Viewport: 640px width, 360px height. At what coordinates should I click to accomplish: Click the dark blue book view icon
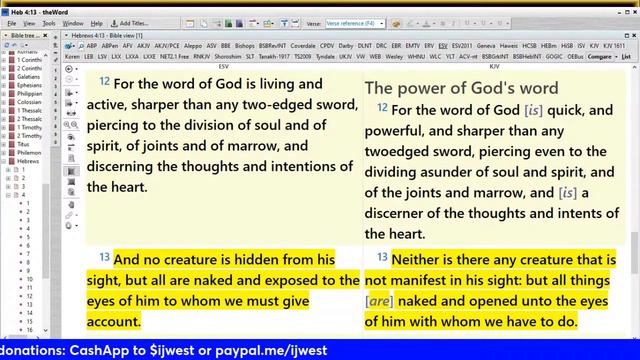(x=239, y=24)
